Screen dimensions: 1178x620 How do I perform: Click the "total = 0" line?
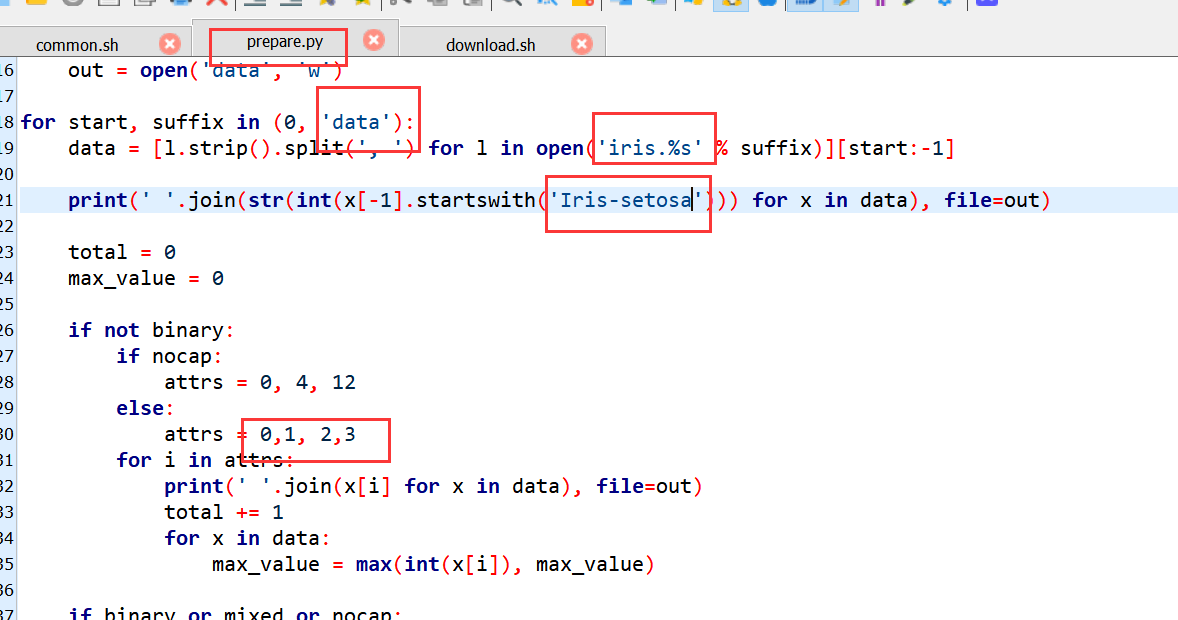pyautogui.click(x=122, y=253)
